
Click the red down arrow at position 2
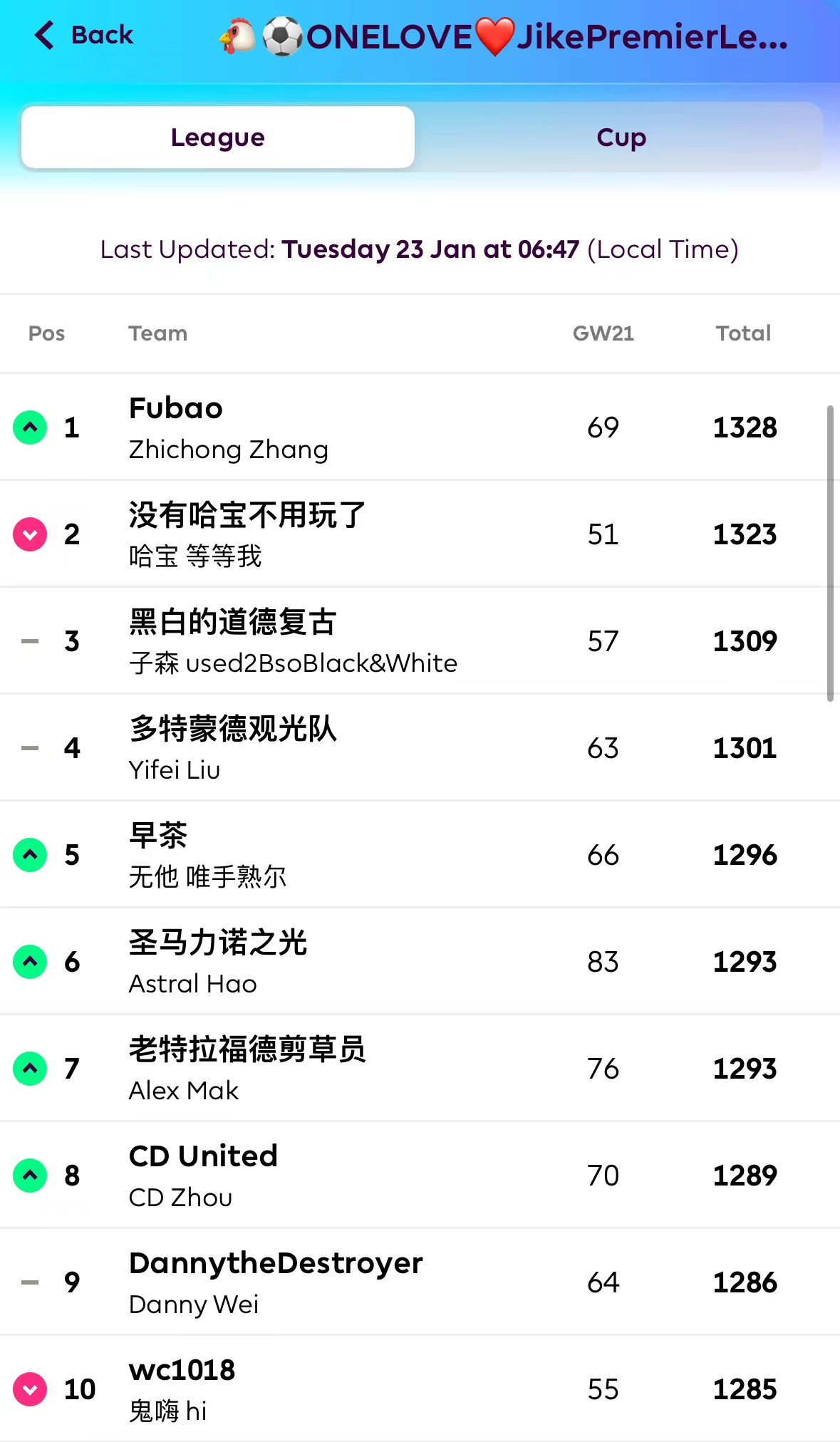pos(30,534)
